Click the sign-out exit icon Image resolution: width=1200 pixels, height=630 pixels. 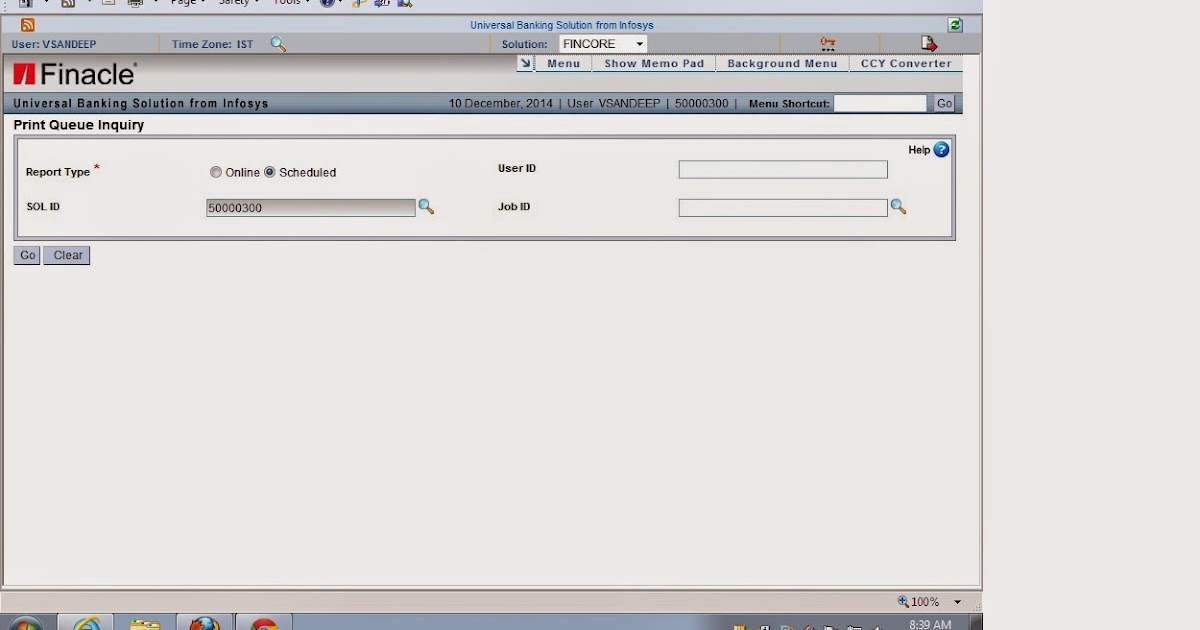coord(928,43)
